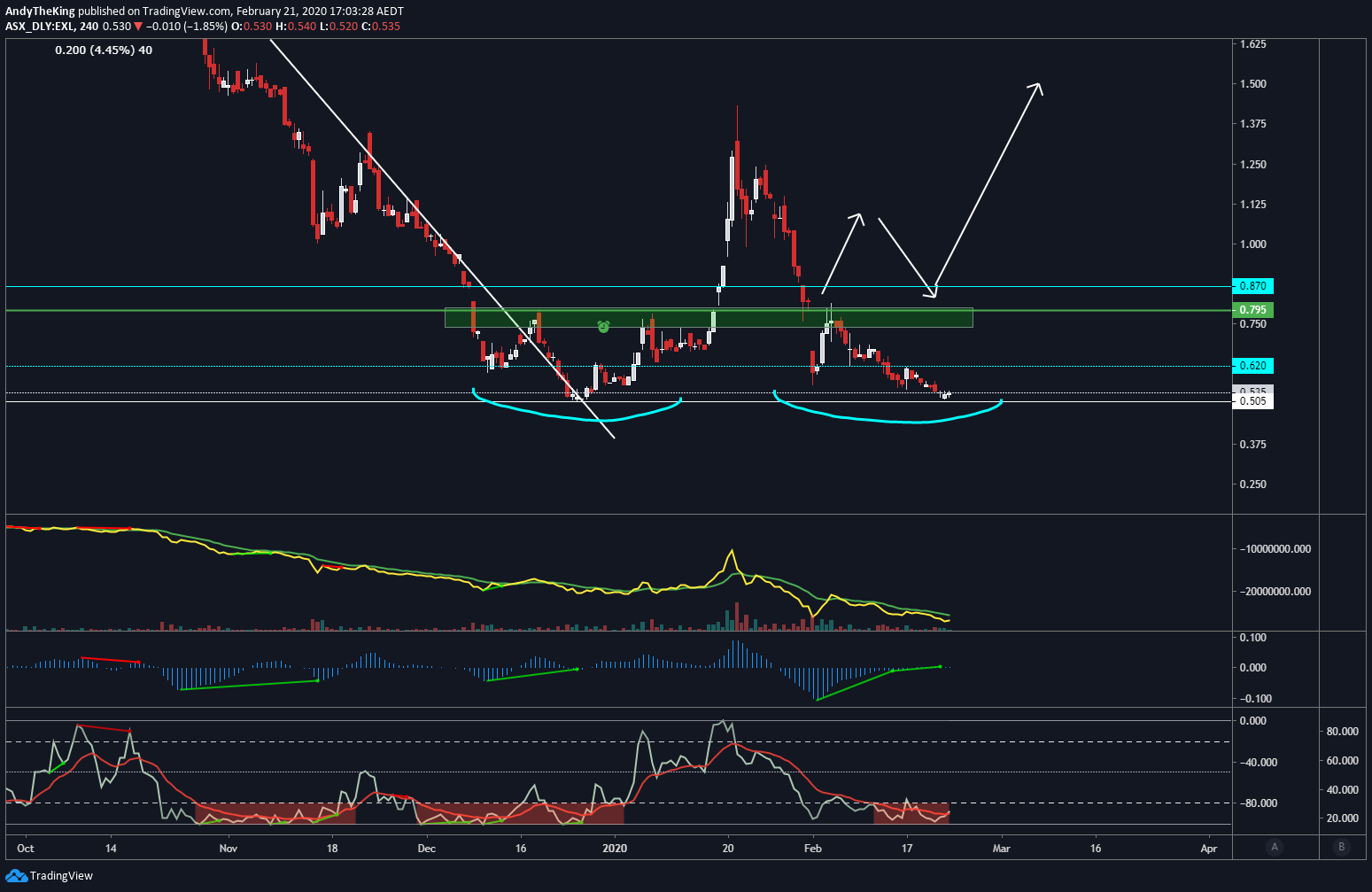Open the TradingView.com link in the header

(187, 12)
